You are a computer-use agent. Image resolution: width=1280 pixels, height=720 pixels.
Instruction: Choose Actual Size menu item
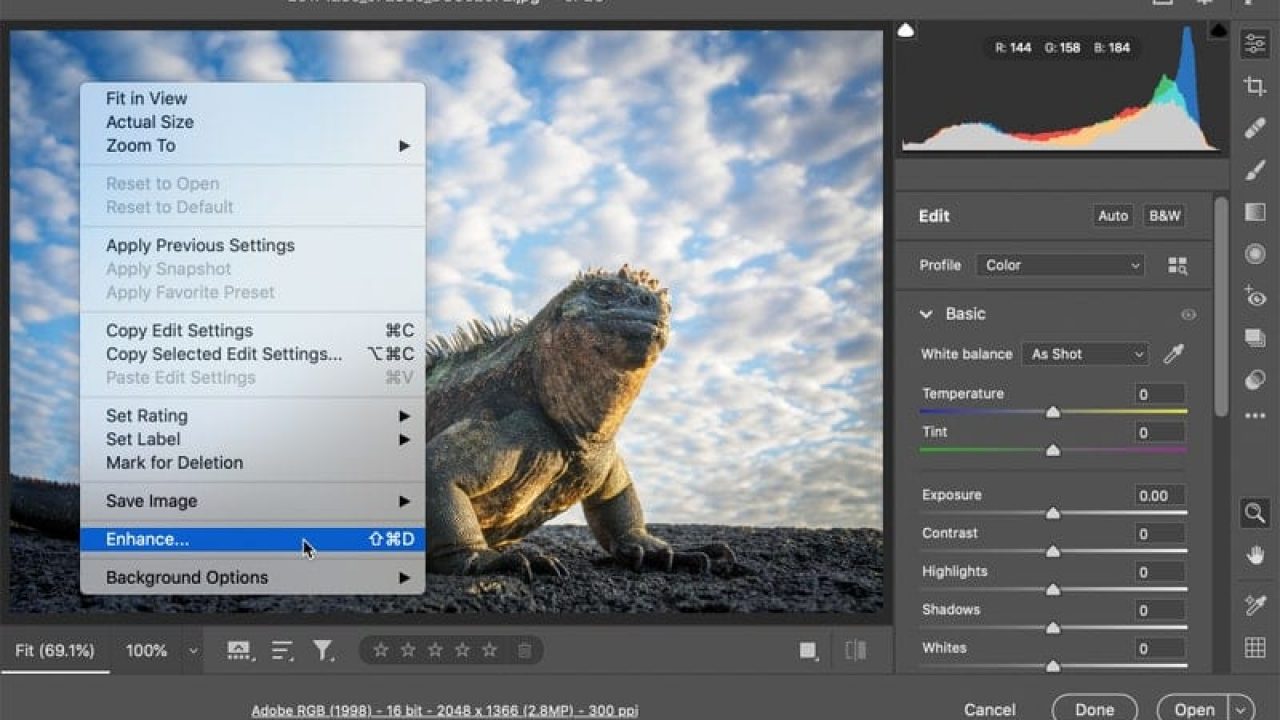click(252, 122)
